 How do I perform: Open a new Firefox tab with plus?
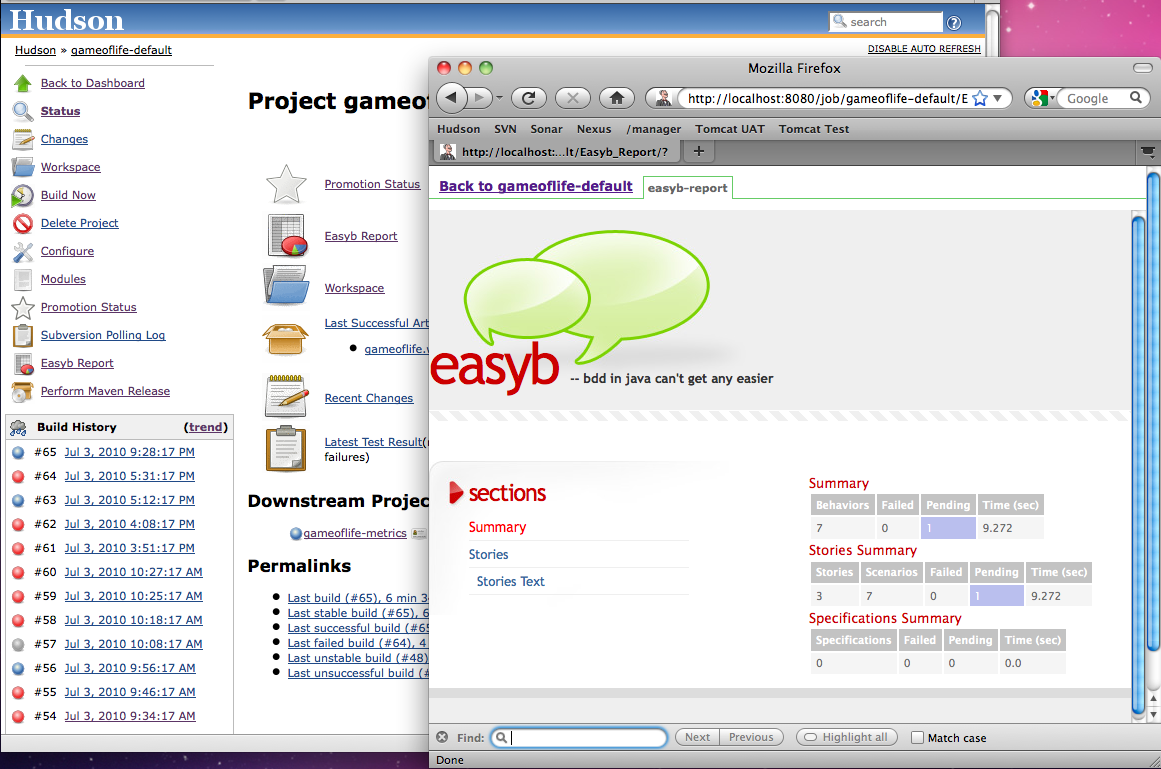point(698,151)
